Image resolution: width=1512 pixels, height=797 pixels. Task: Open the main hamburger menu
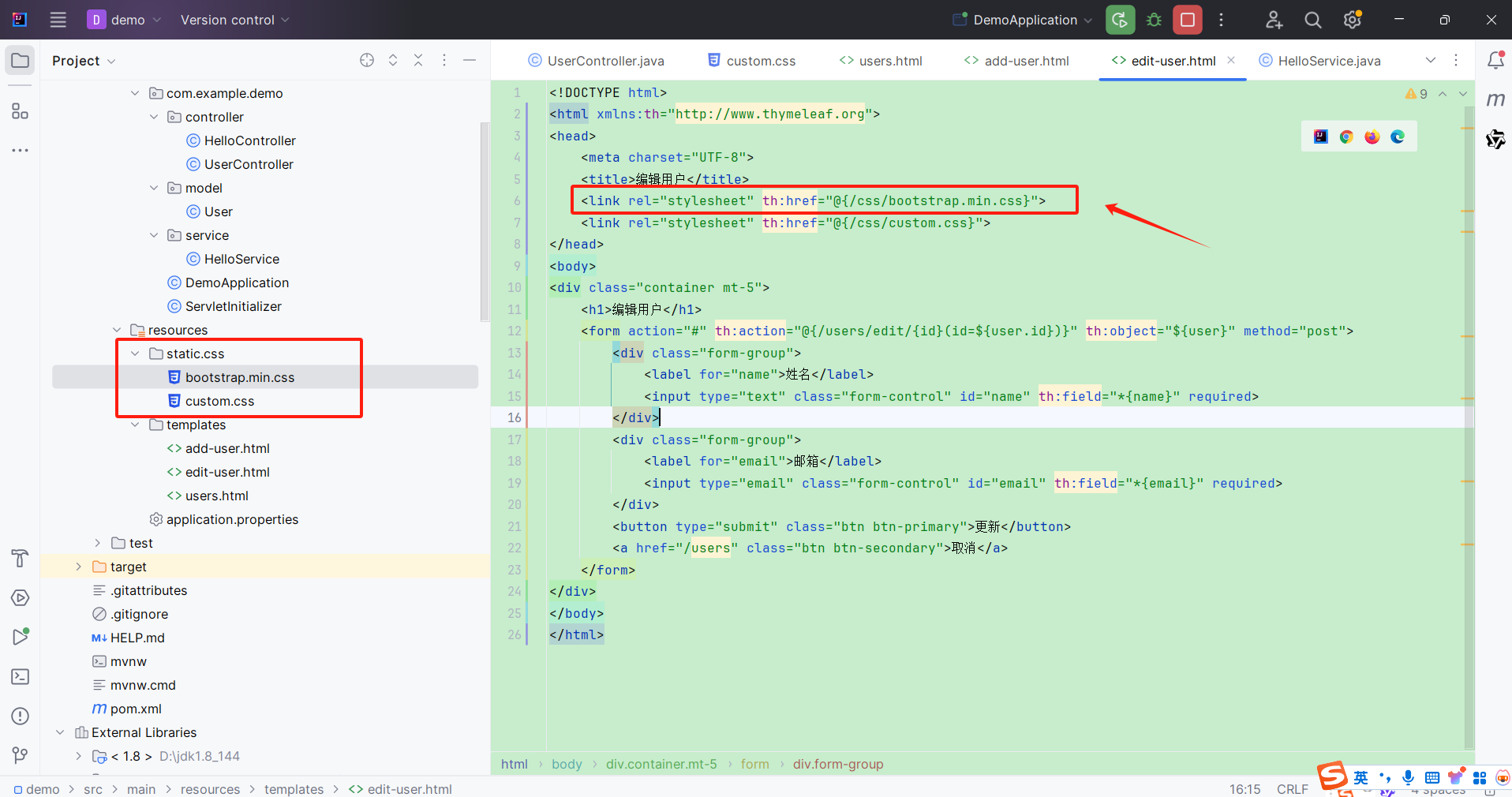pos(57,20)
